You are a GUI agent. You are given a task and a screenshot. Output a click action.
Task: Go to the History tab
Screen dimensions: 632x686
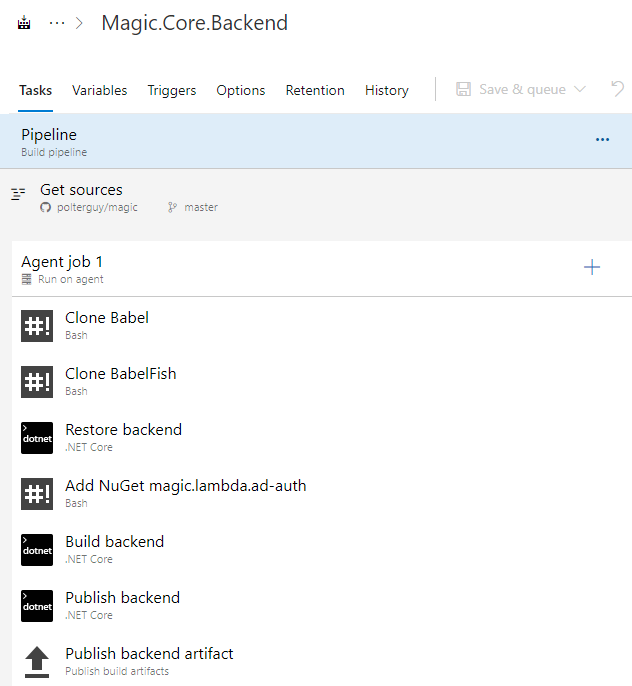pyautogui.click(x=386, y=90)
